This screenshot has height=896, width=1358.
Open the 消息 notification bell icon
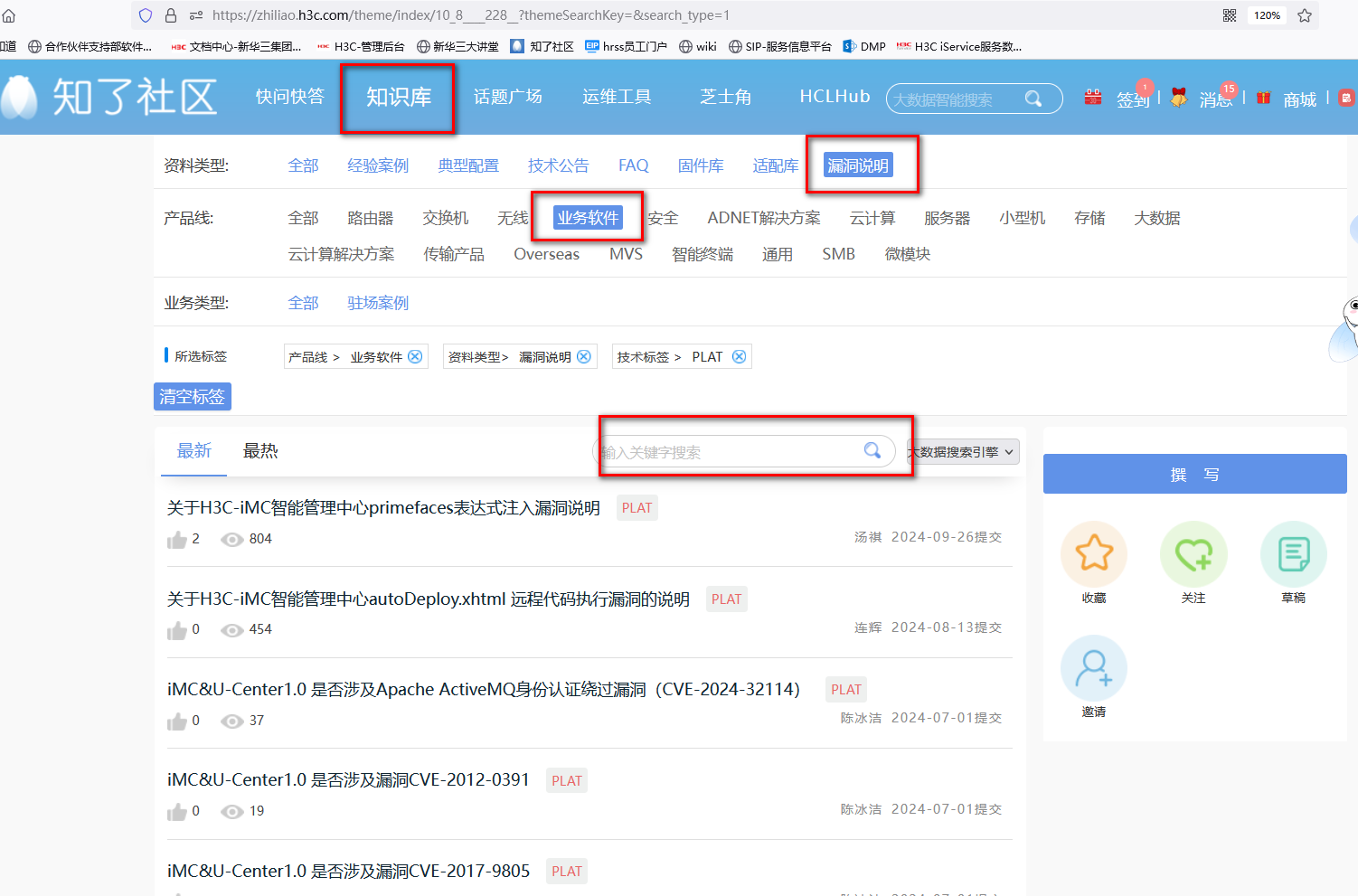click(x=1178, y=98)
